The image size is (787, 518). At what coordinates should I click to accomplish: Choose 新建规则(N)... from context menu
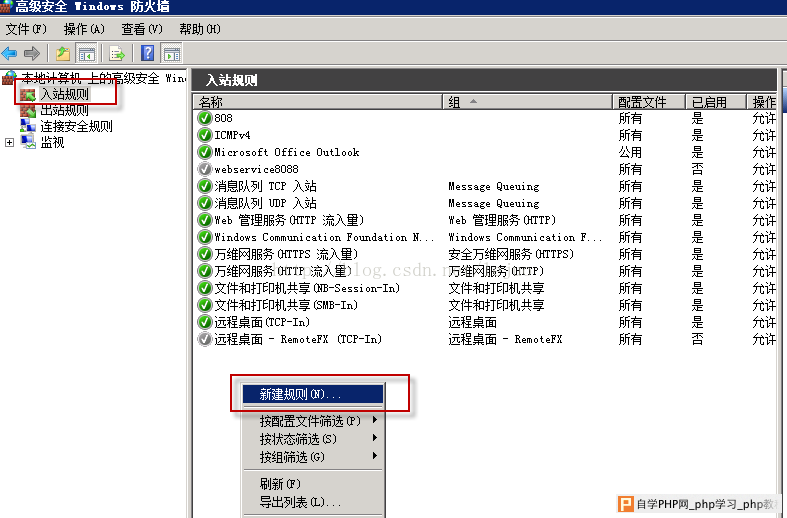coord(313,394)
